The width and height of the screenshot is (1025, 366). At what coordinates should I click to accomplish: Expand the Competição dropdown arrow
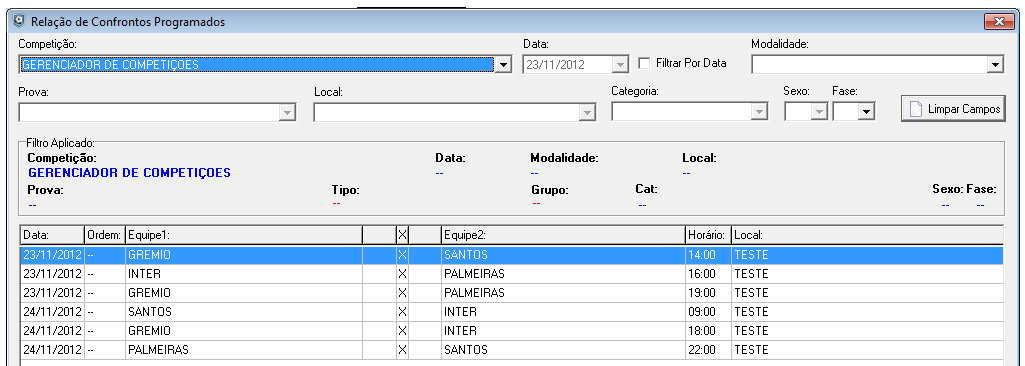tap(503, 65)
